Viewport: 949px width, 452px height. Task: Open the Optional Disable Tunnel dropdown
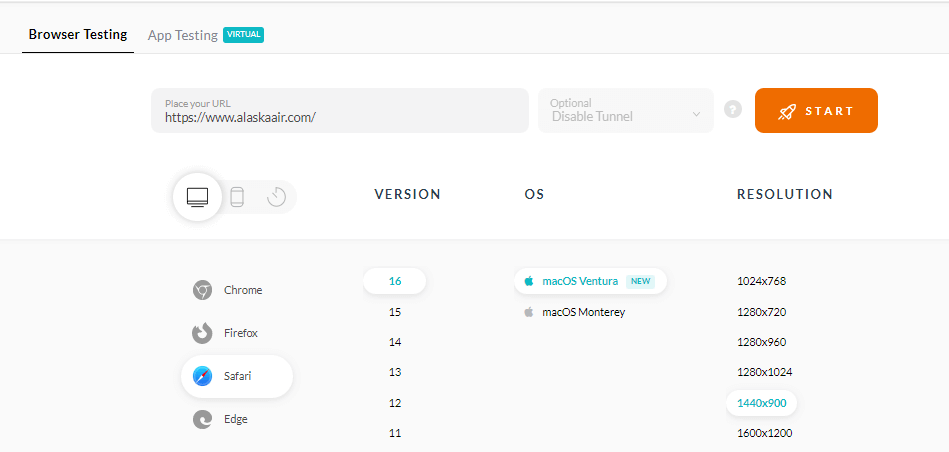(626, 110)
